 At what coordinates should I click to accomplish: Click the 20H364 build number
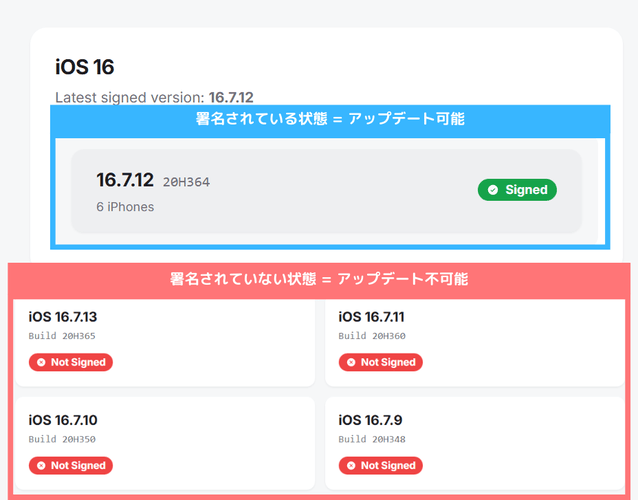(x=186, y=182)
